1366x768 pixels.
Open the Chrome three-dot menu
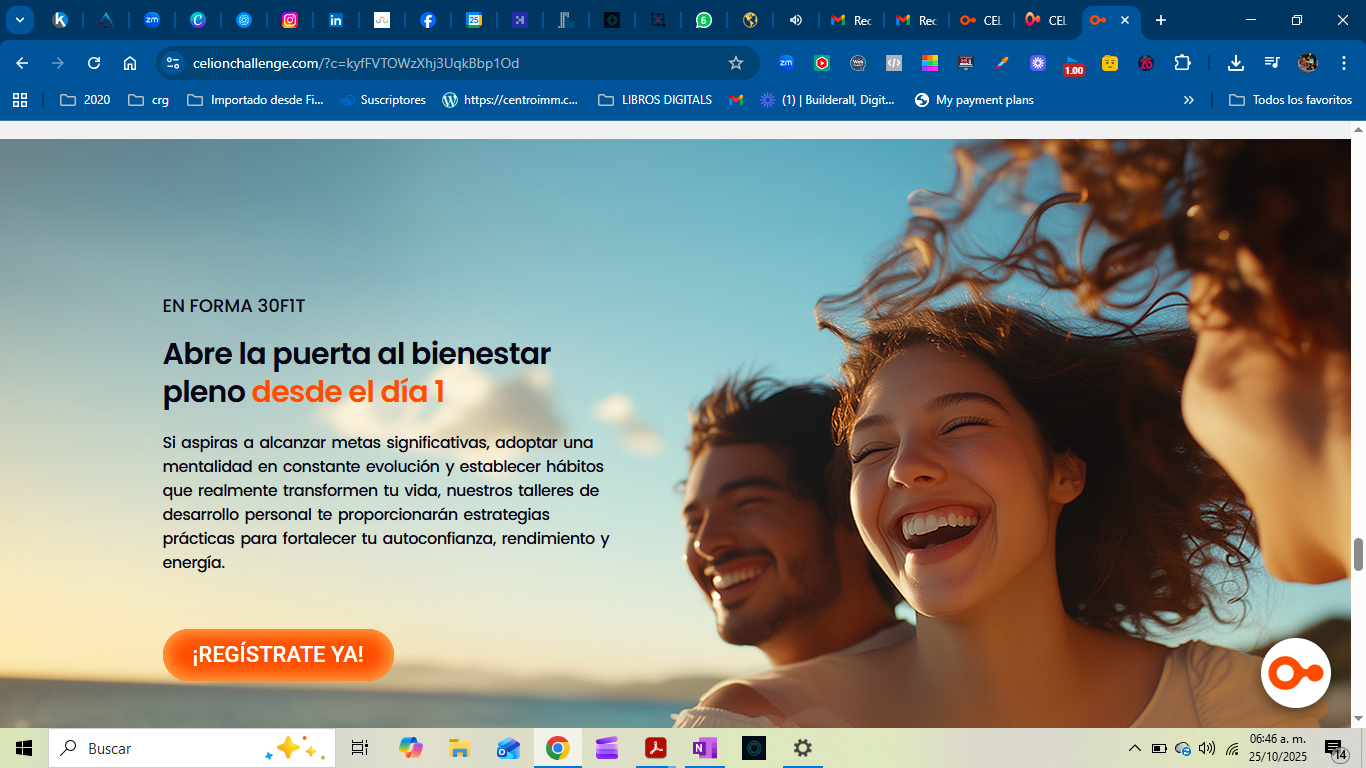(1343, 63)
